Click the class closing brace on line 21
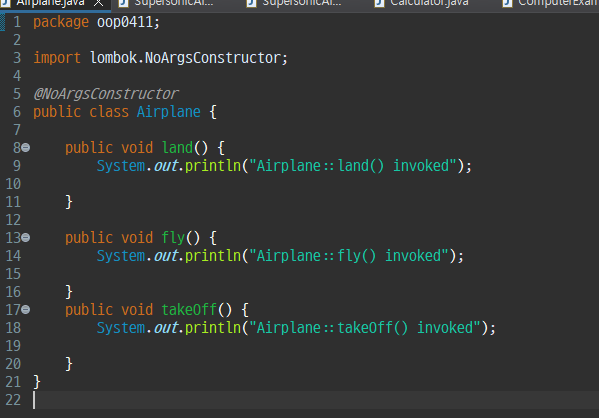Image resolution: width=599 pixels, height=418 pixels. tap(37, 382)
